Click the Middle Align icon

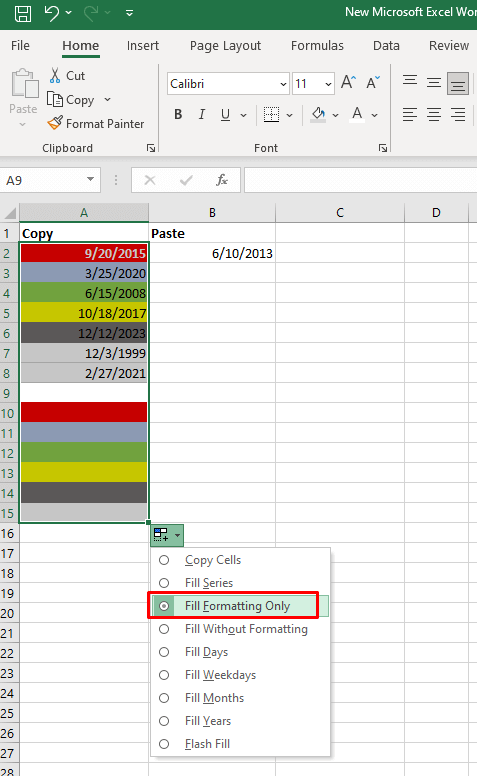coord(434,82)
